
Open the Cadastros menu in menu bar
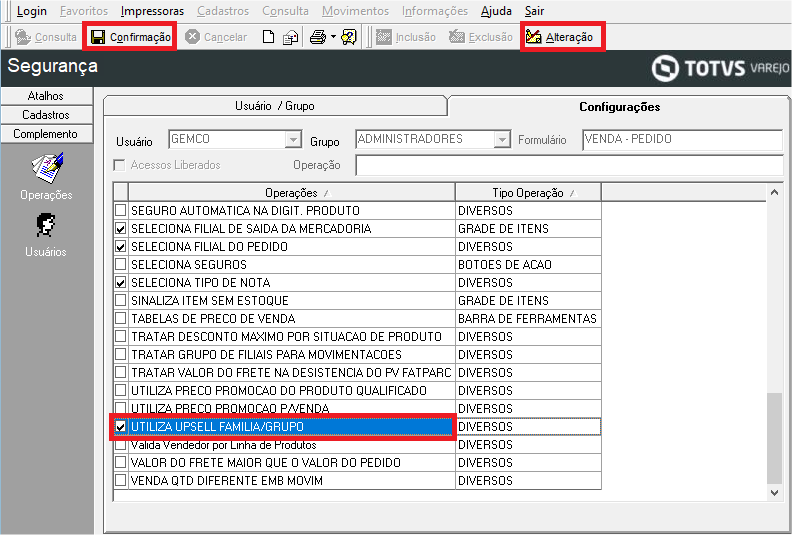(x=223, y=11)
